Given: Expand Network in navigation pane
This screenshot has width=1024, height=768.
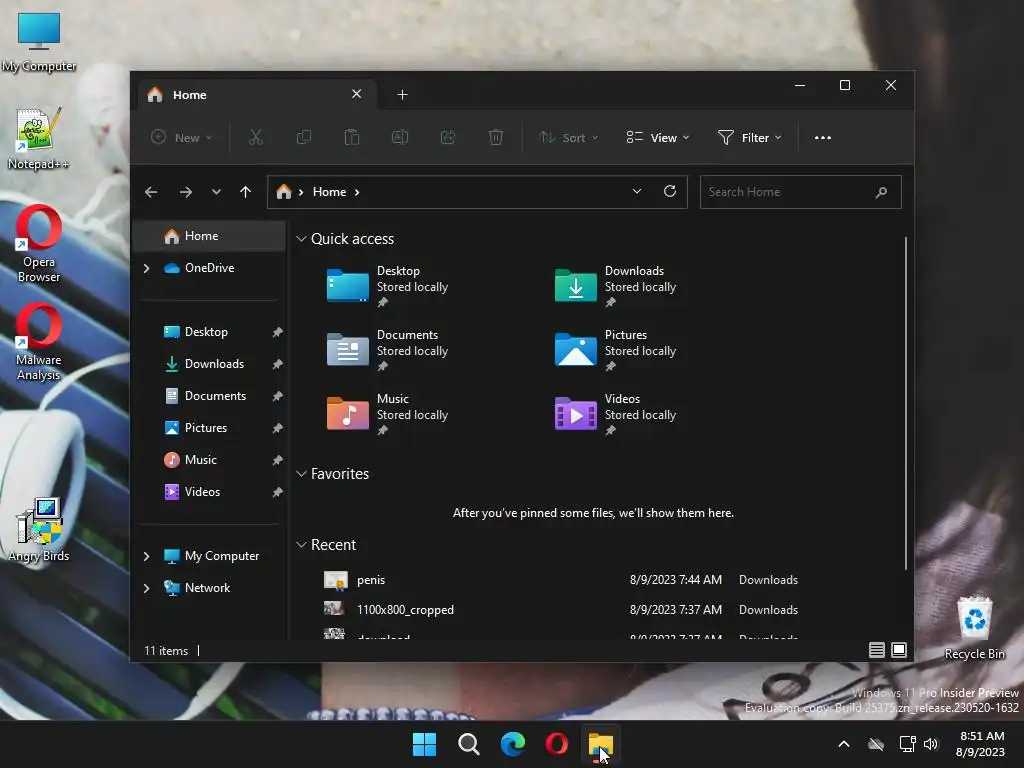Looking at the screenshot, I should (x=146, y=588).
